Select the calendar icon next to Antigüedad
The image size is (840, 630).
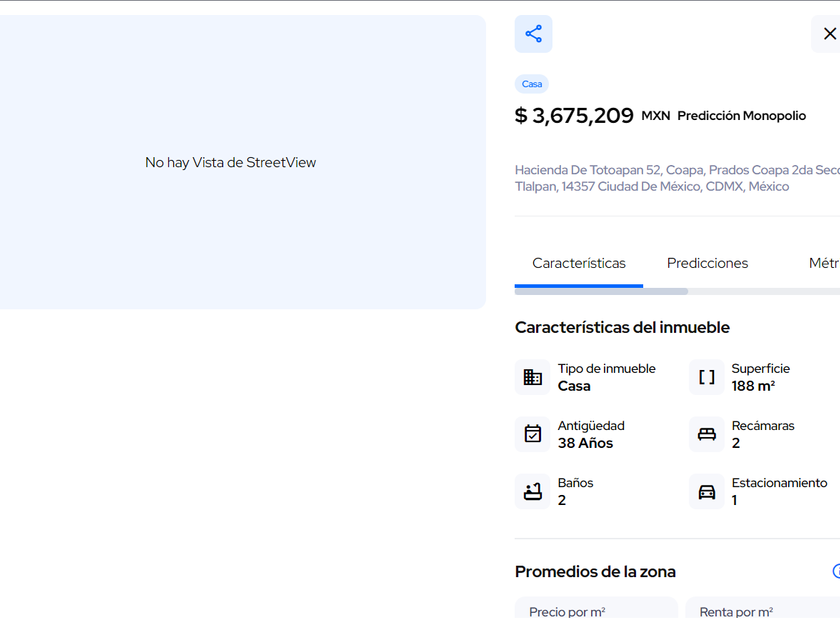[532, 434]
